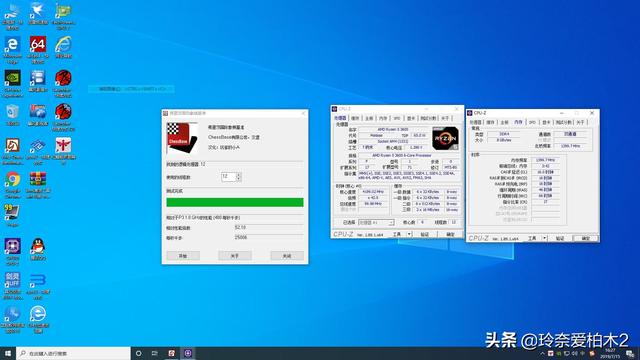
Task: Open 工具 dropdown arrow in memory CPU-Z window
Action: coord(544,238)
